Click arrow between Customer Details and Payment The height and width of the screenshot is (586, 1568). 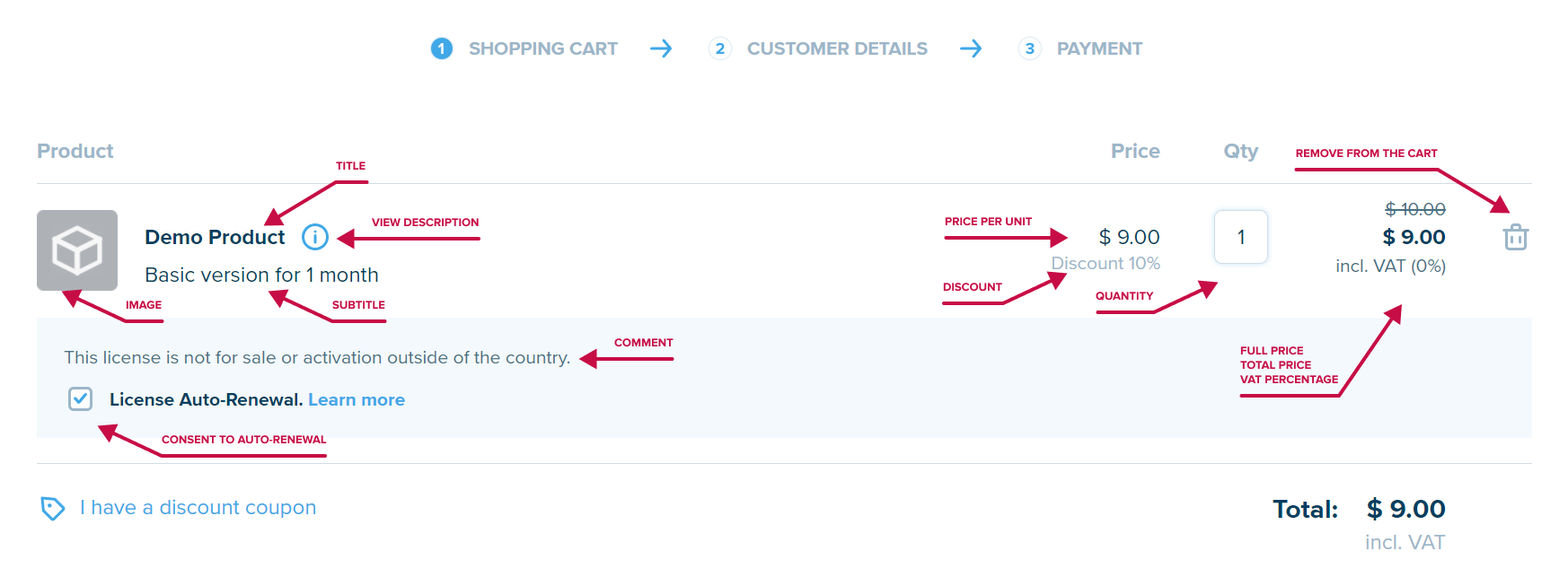pyautogui.click(x=971, y=48)
